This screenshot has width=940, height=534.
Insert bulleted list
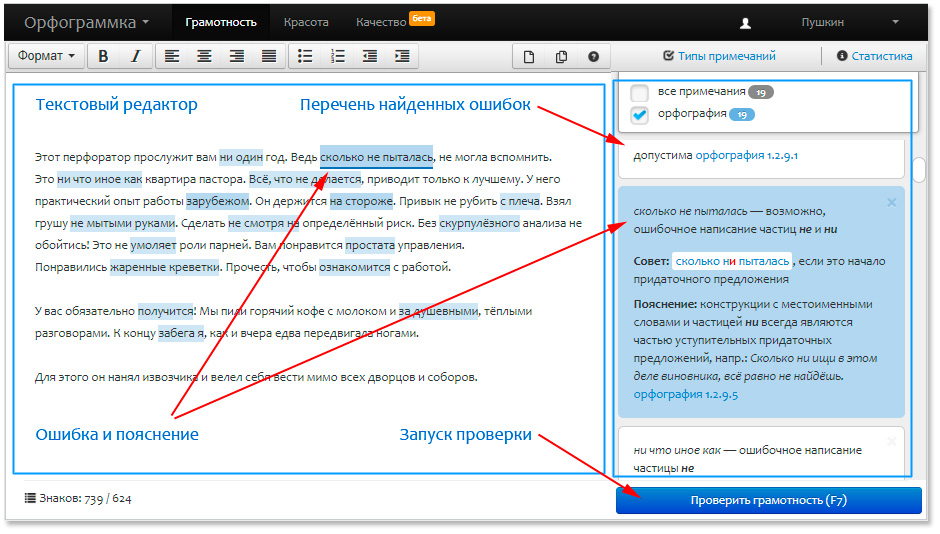coord(305,56)
